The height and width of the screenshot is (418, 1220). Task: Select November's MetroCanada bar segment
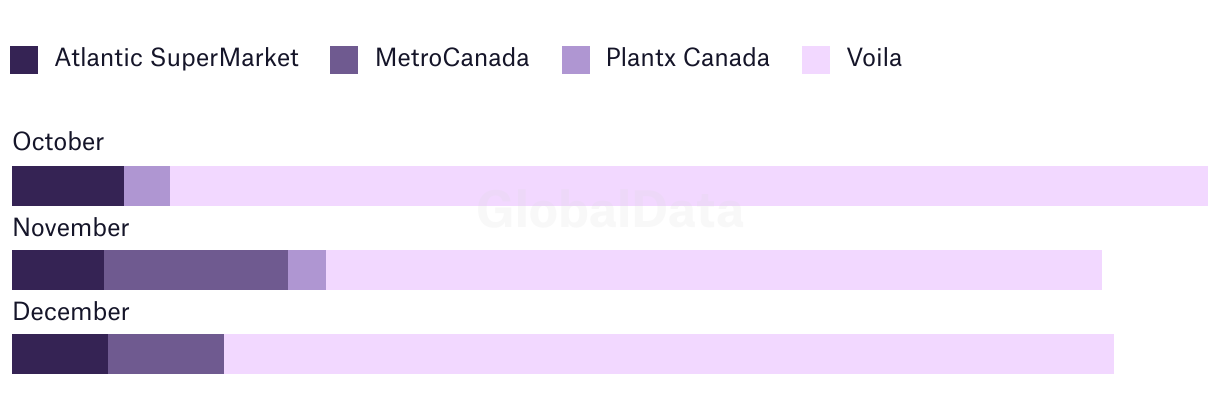[x=196, y=270]
